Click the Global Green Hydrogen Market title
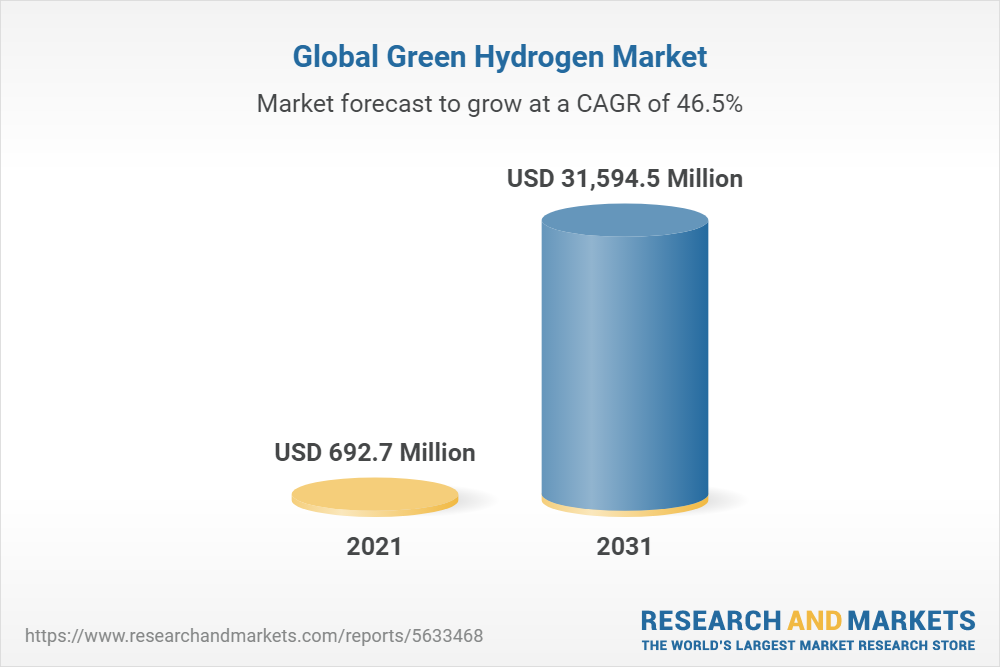The image size is (1000, 667). click(499, 57)
